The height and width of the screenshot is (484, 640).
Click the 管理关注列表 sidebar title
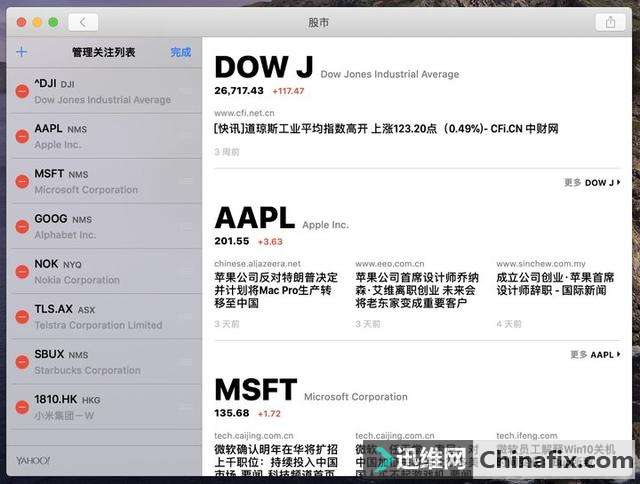click(103, 52)
